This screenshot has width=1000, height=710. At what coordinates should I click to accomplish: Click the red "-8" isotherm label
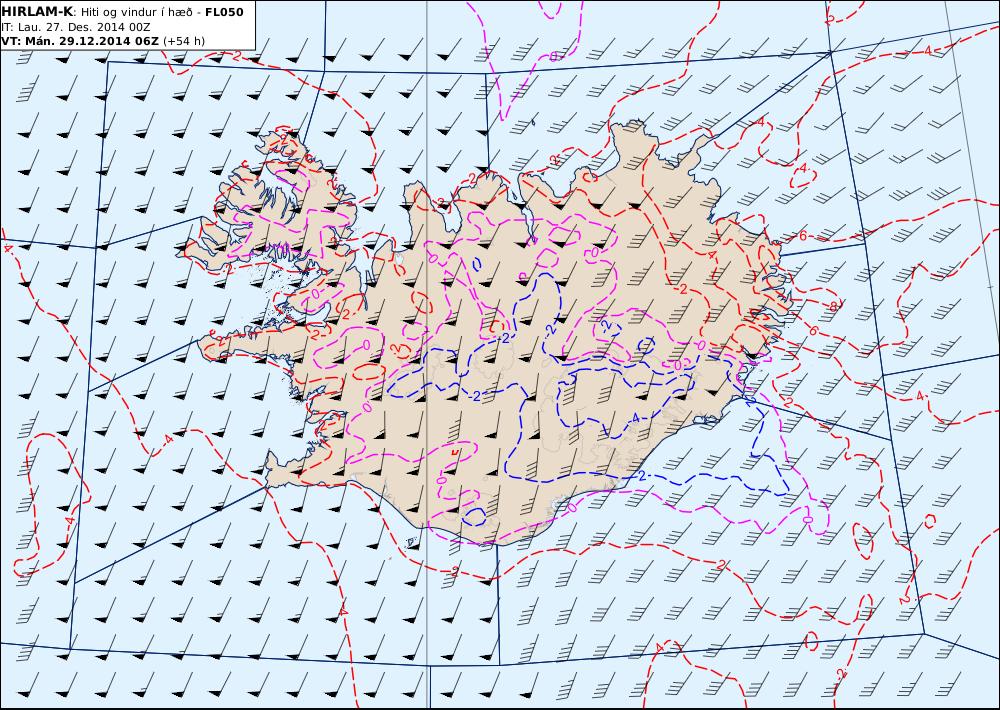click(832, 307)
